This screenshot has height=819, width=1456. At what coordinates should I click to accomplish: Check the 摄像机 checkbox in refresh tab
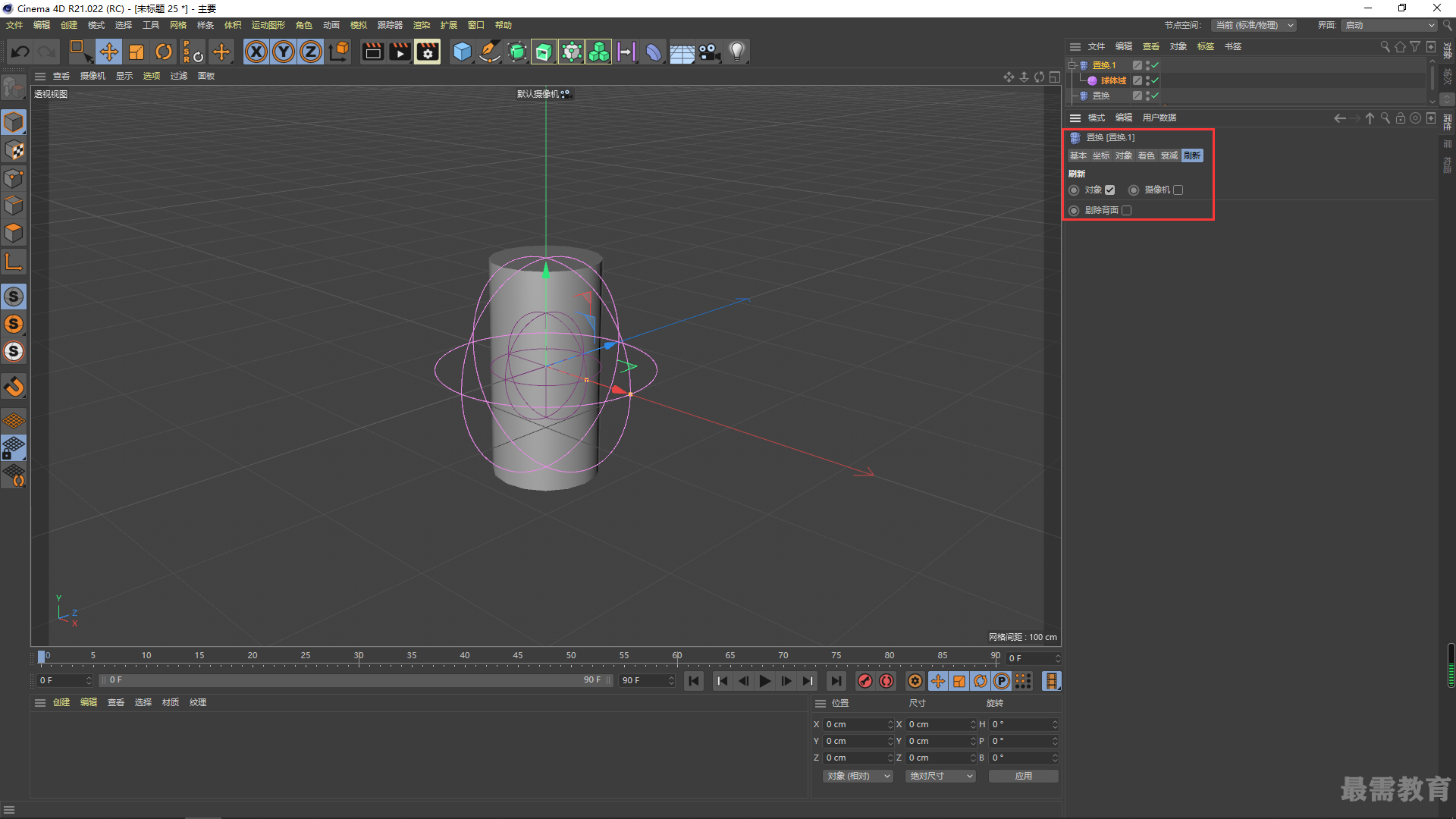click(x=1178, y=190)
